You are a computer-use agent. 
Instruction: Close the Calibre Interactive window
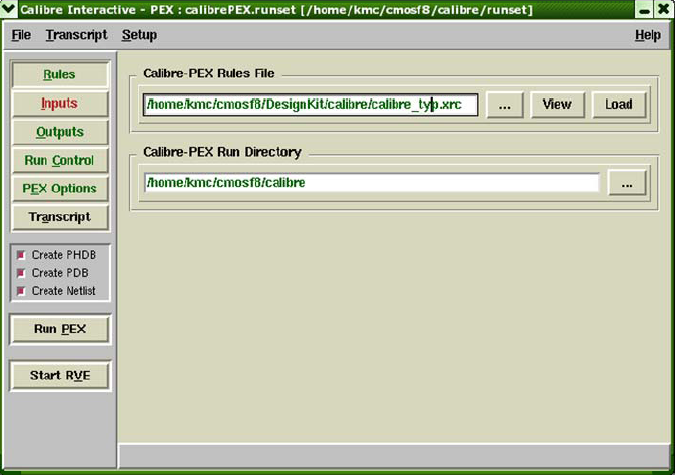coord(664,9)
